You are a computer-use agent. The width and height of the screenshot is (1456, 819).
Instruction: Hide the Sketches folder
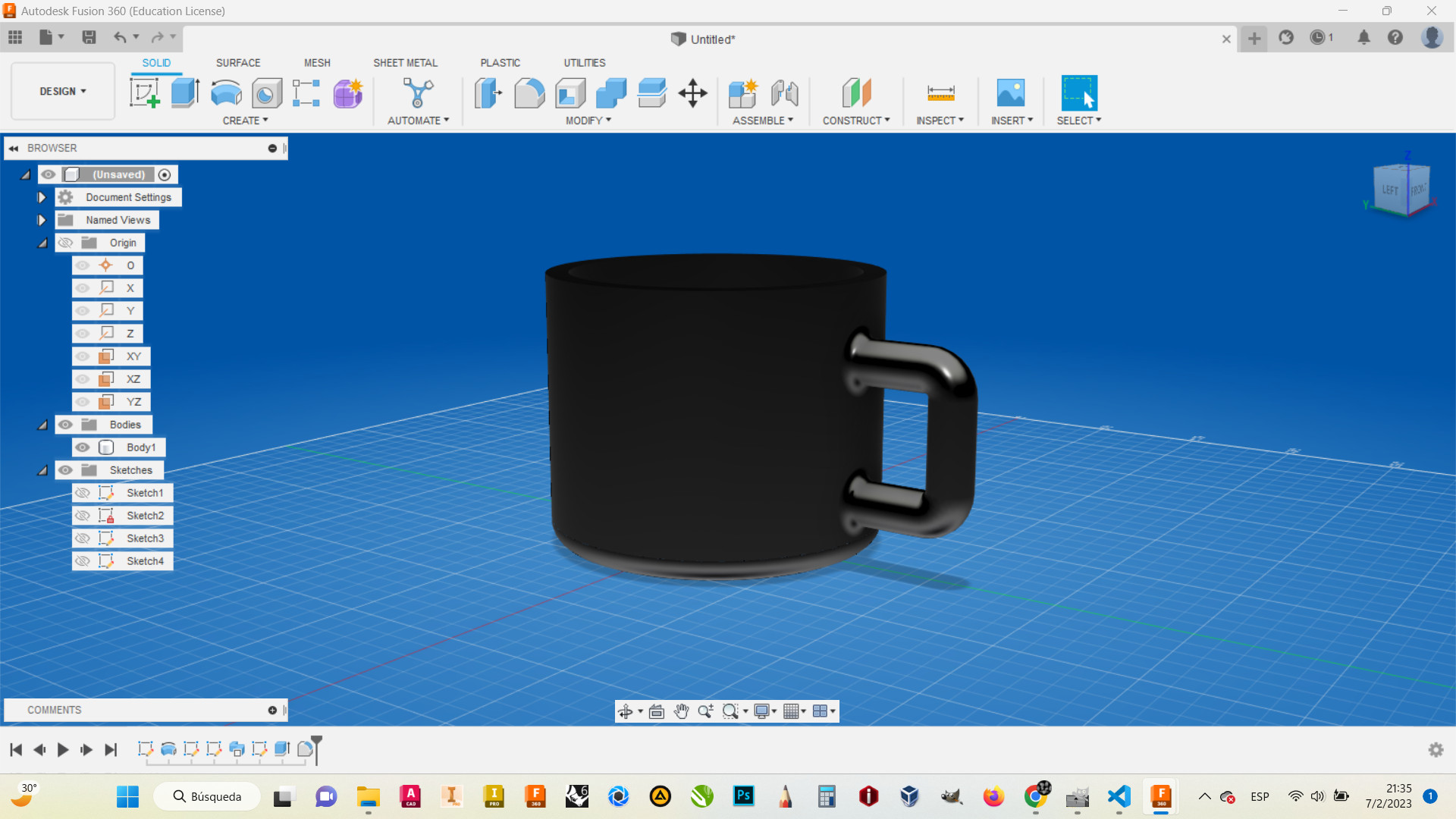pyautogui.click(x=65, y=470)
